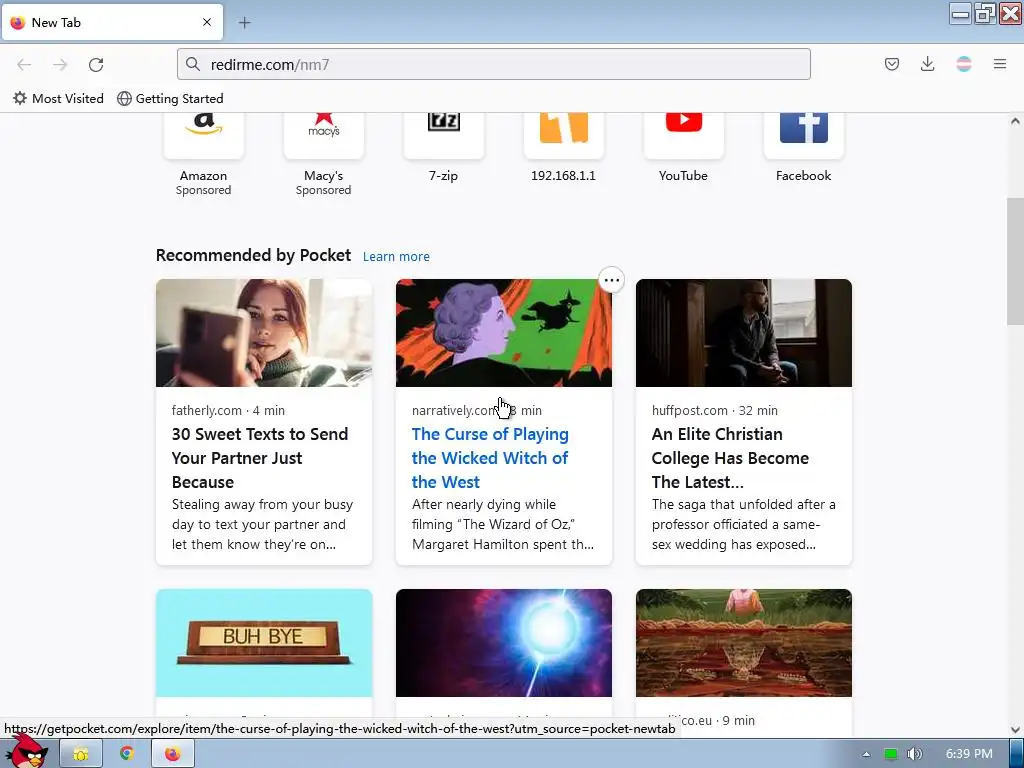The height and width of the screenshot is (768, 1024).
Task: Open 30 Sweet Texts article title
Action: [260, 458]
